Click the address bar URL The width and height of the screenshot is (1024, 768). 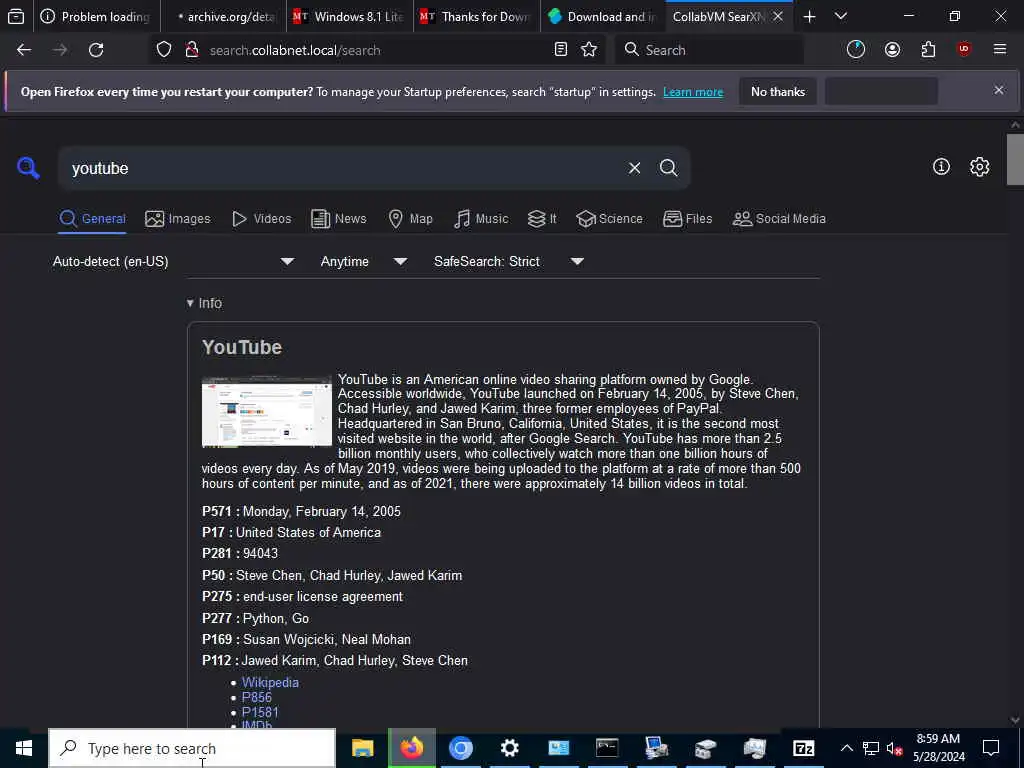pyautogui.click(x=376, y=50)
